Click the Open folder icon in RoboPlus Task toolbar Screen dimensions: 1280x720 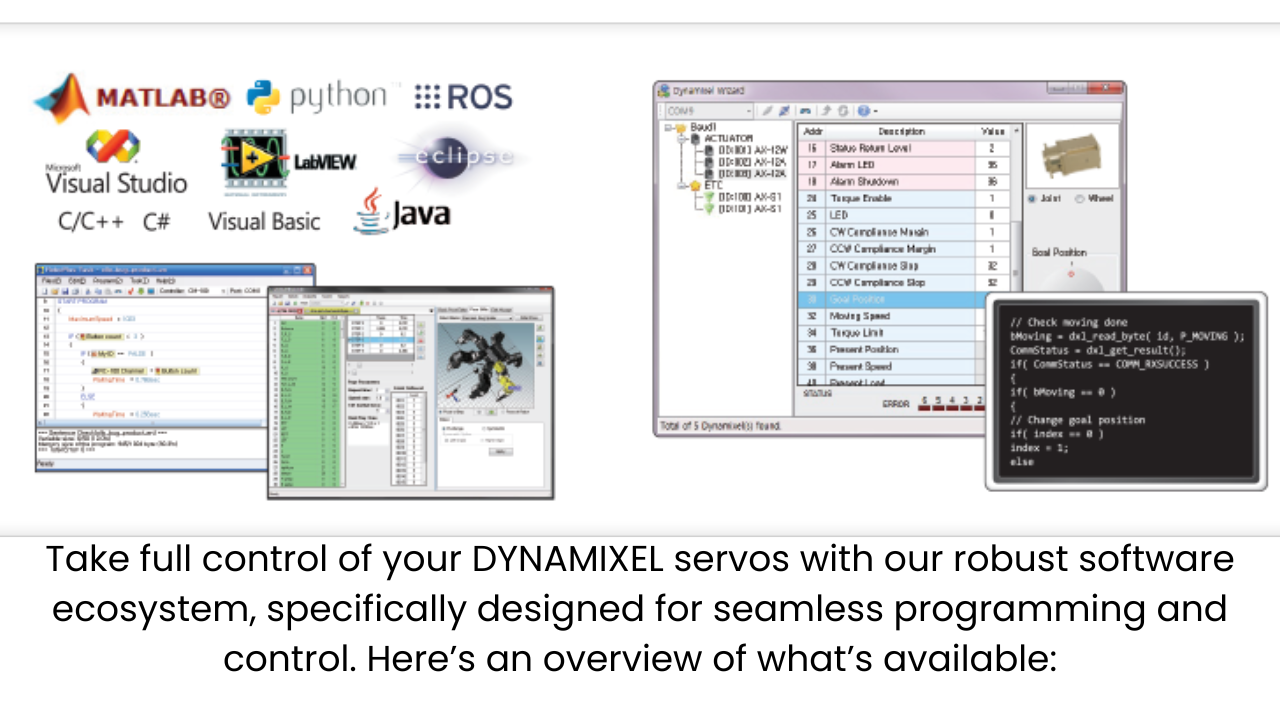tap(54, 291)
